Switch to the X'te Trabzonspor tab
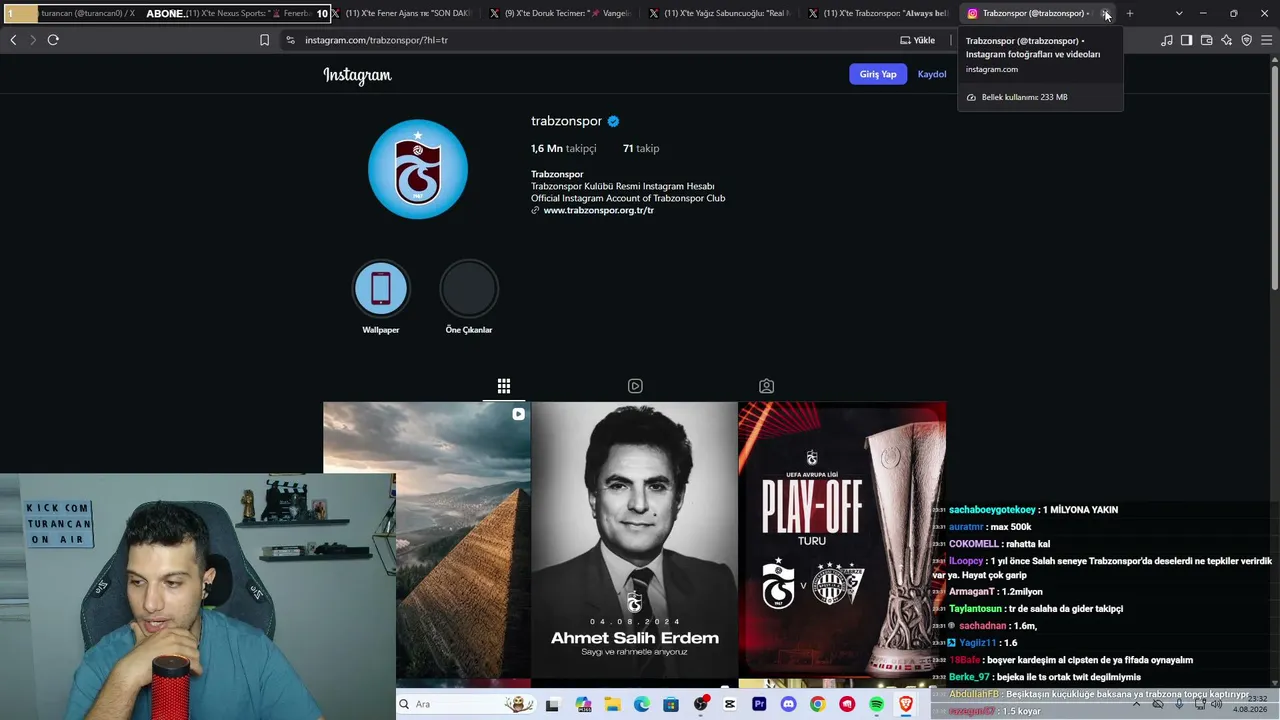 (x=880, y=13)
